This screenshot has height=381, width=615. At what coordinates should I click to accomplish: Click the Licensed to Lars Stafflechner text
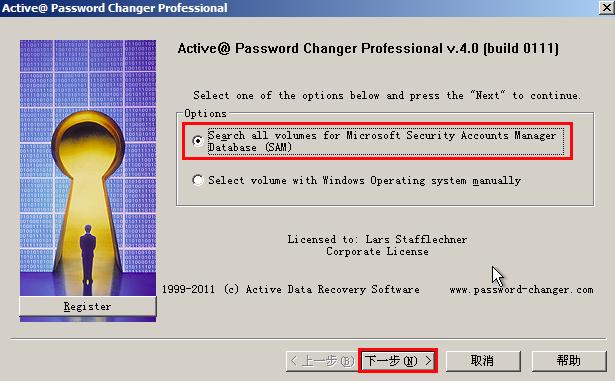pyautogui.click(x=377, y=239)
